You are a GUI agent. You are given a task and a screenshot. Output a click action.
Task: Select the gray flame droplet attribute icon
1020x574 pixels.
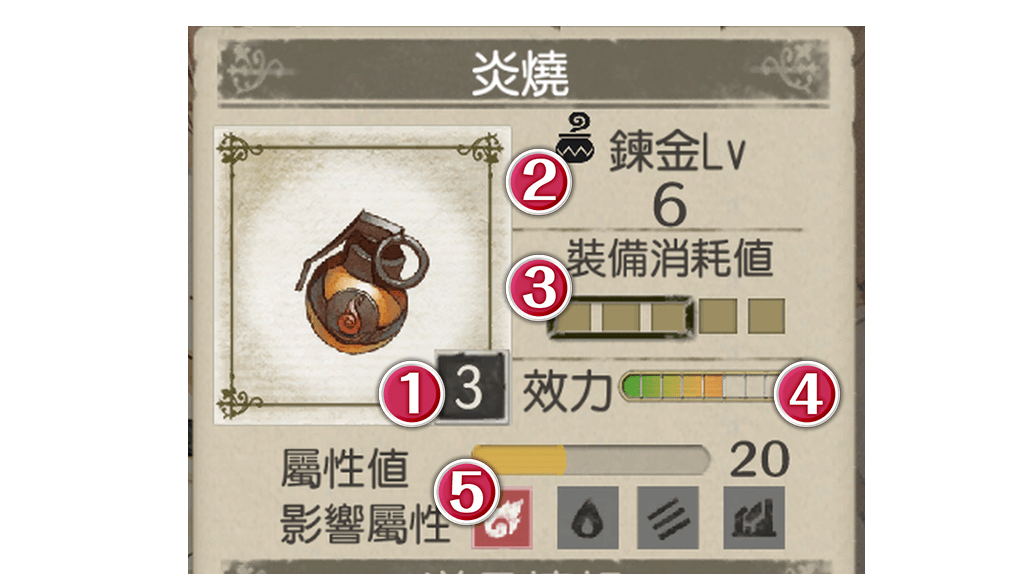(x=587, y=517)
